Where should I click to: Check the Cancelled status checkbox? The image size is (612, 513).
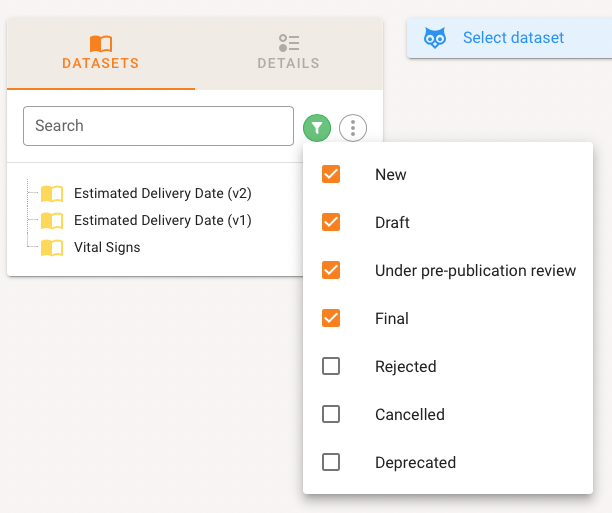click(331, 414)
